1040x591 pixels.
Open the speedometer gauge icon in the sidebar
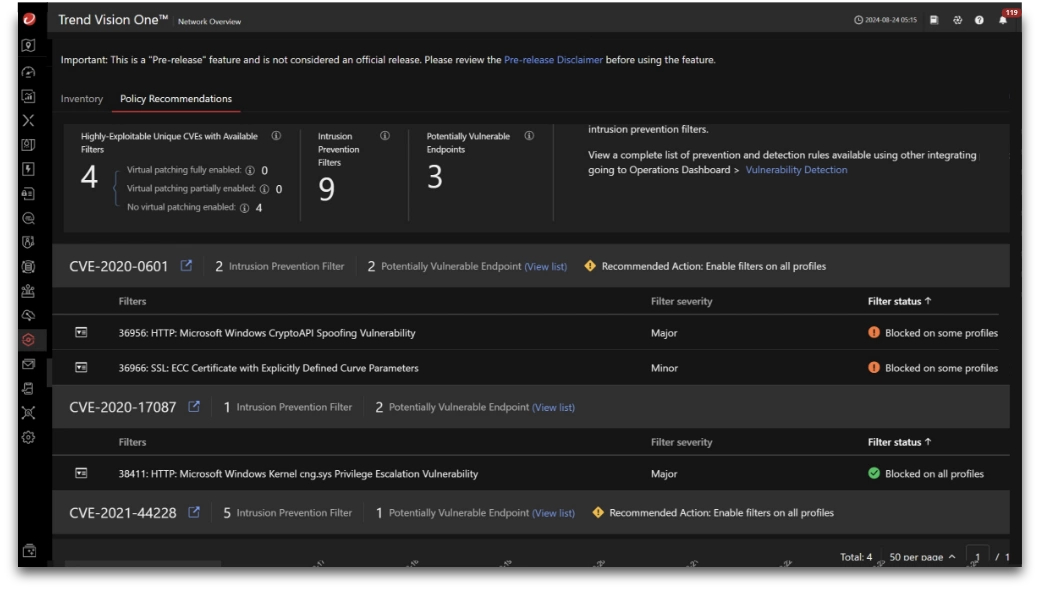click(x=29, y=72)
